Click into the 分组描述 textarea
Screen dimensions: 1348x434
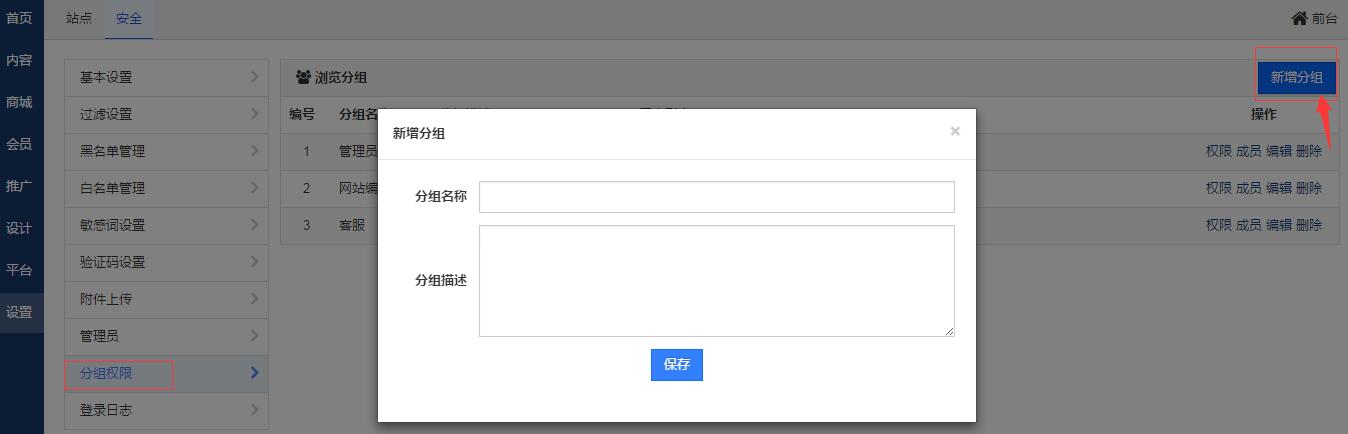[x=716, y=281]
